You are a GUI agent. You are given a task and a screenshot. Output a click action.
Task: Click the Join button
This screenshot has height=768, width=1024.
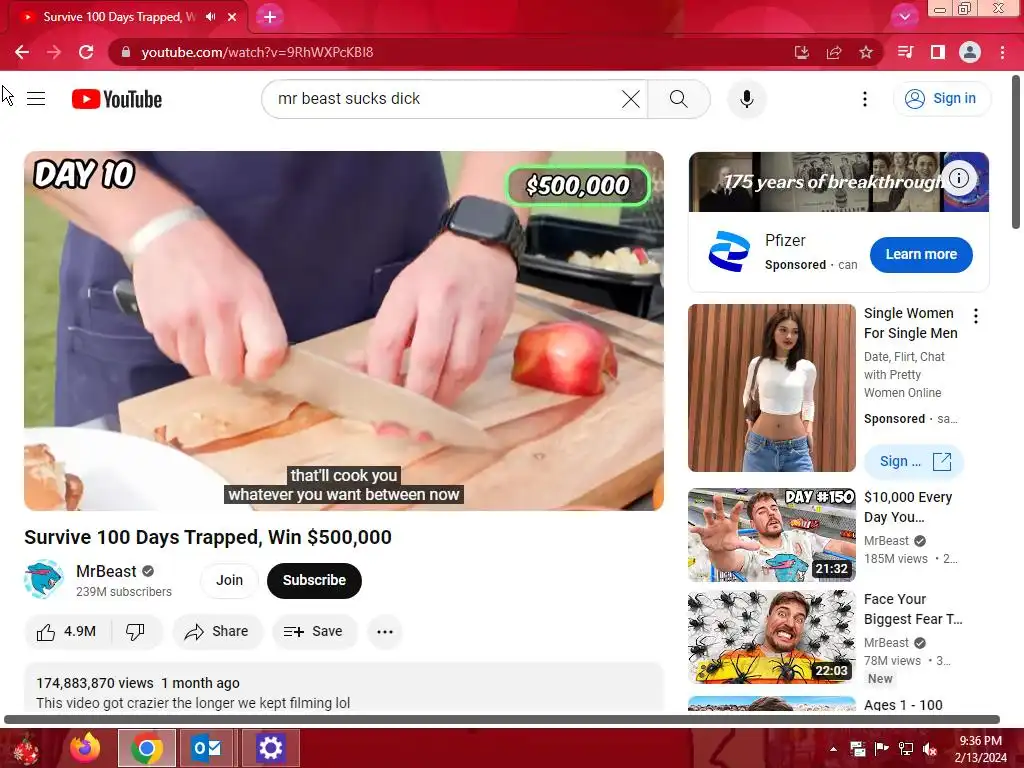[x=229, y=581]
